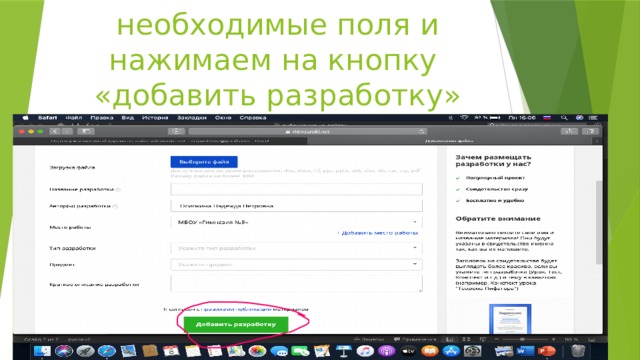Screen dimensions: 640x360
Task: Open Notes app in the Dock
Action: click(192, 351)
